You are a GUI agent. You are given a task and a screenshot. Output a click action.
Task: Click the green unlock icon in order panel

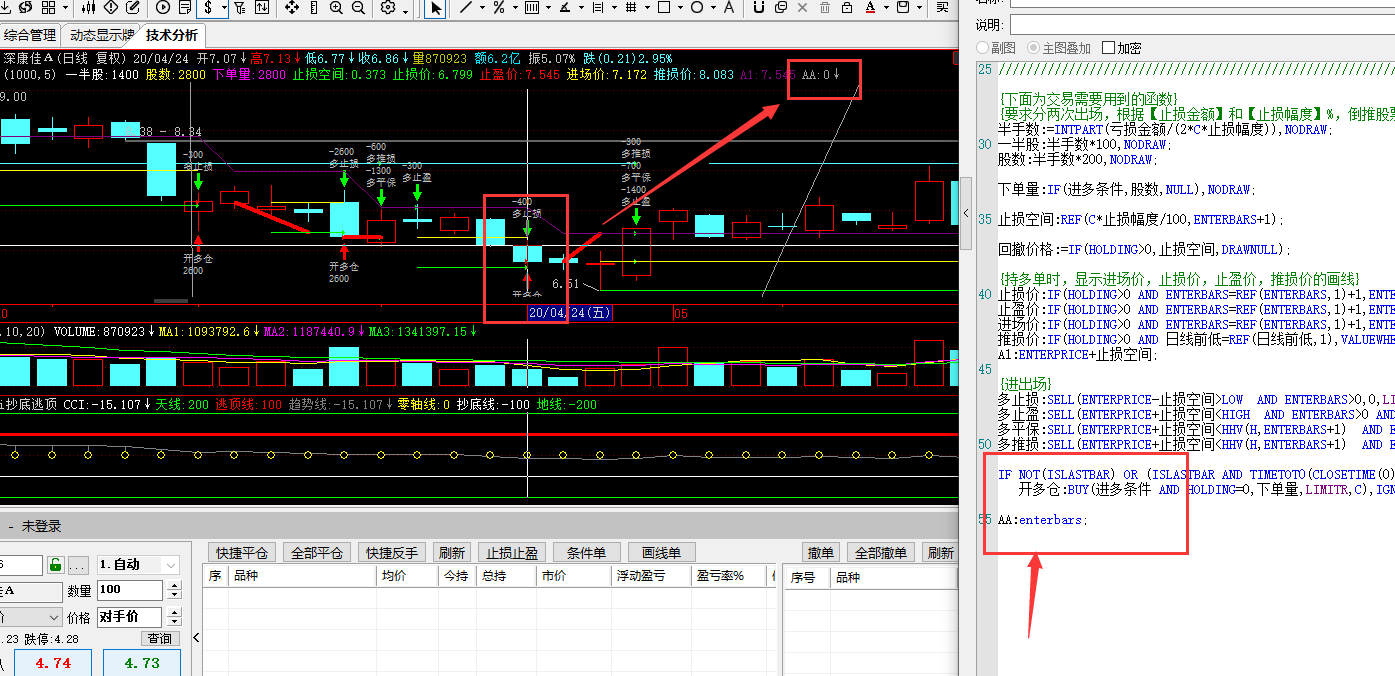pos(56,565)
